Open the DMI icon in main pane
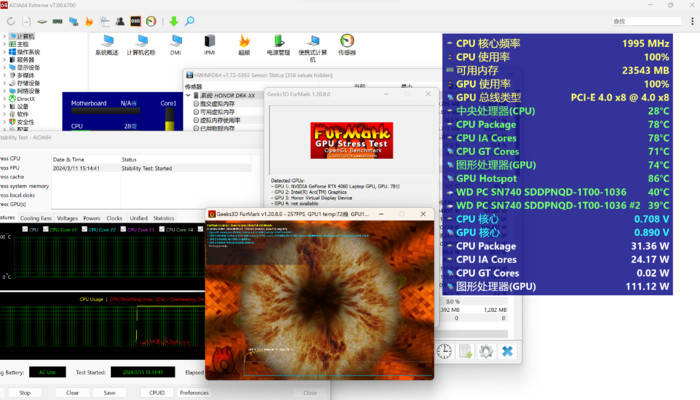 [x=175, y=45]
